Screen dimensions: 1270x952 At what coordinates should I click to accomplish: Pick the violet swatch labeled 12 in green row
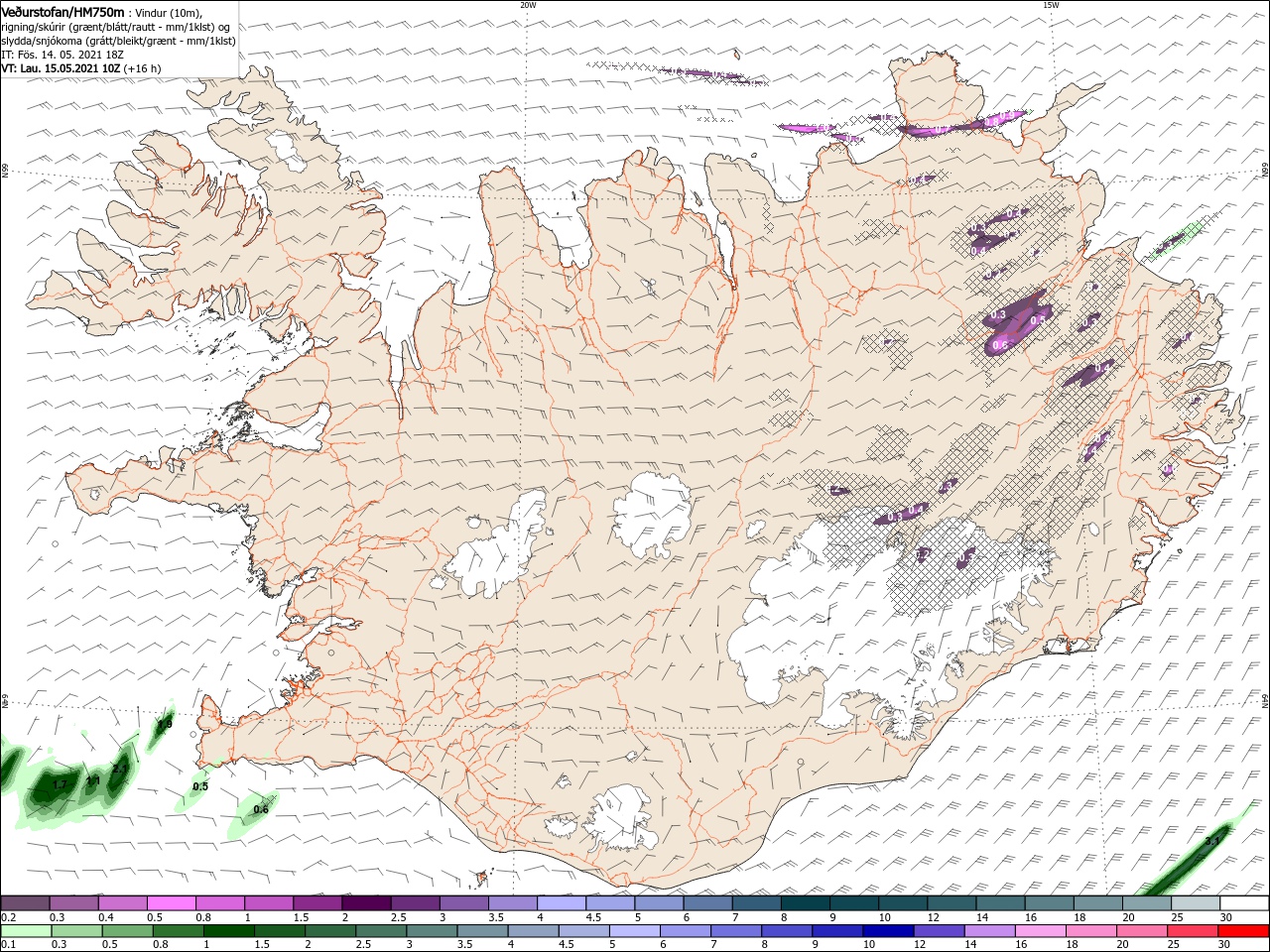939,931
